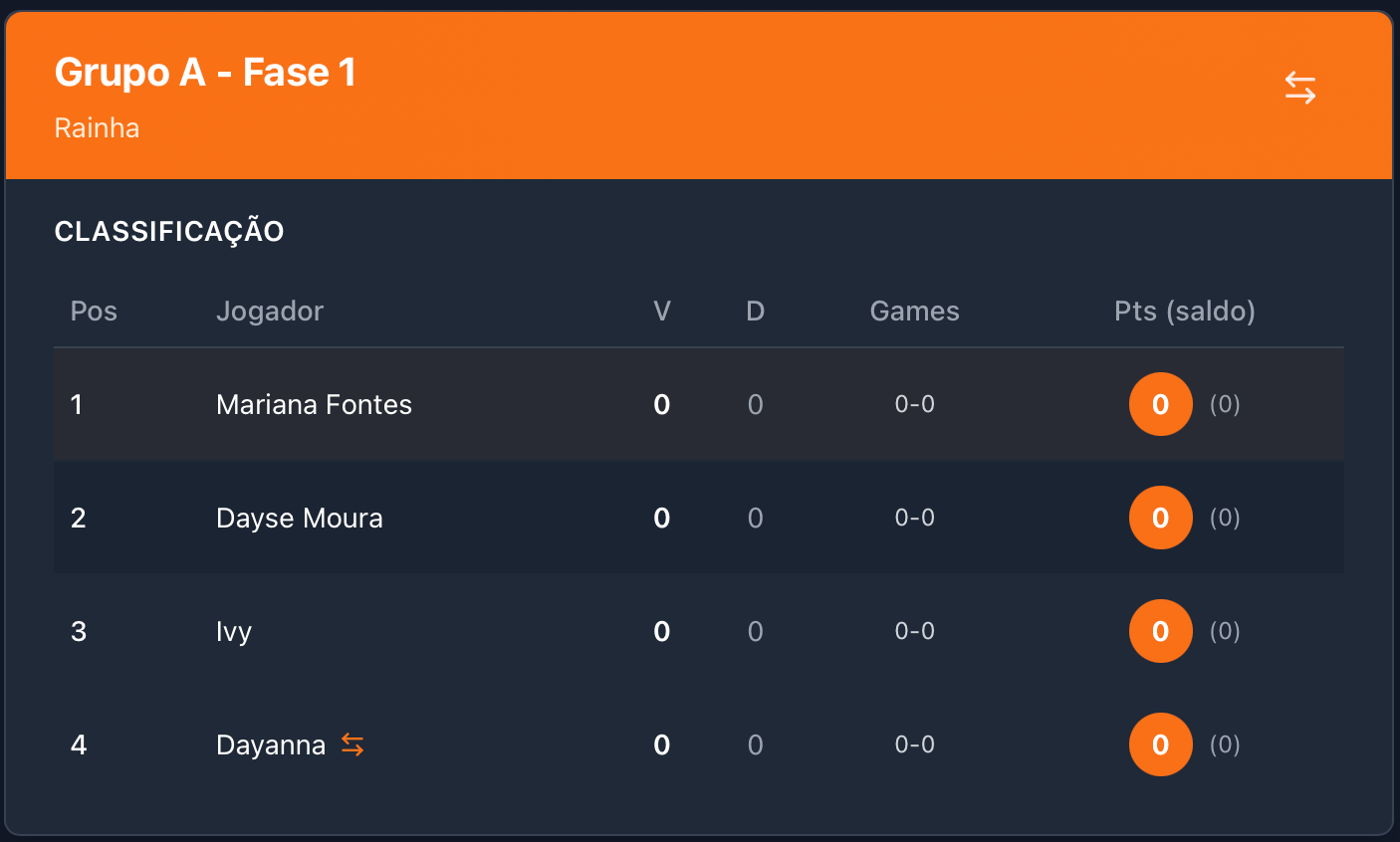Click the Pts (saldo) column header
This screenshot has height=842, width=1400.
click(1184, 311)
